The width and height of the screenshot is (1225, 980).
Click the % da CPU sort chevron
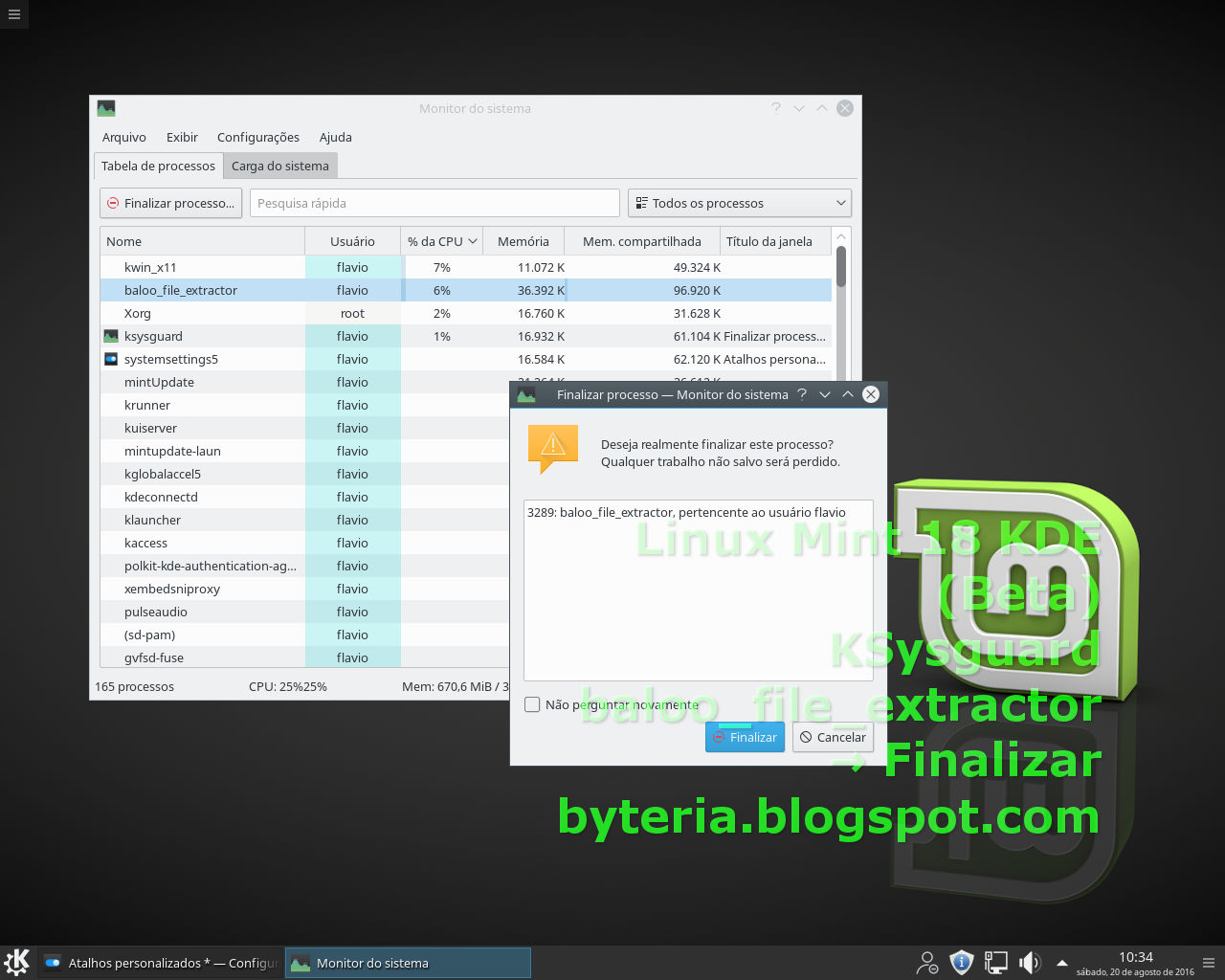(x=472, y=241)
